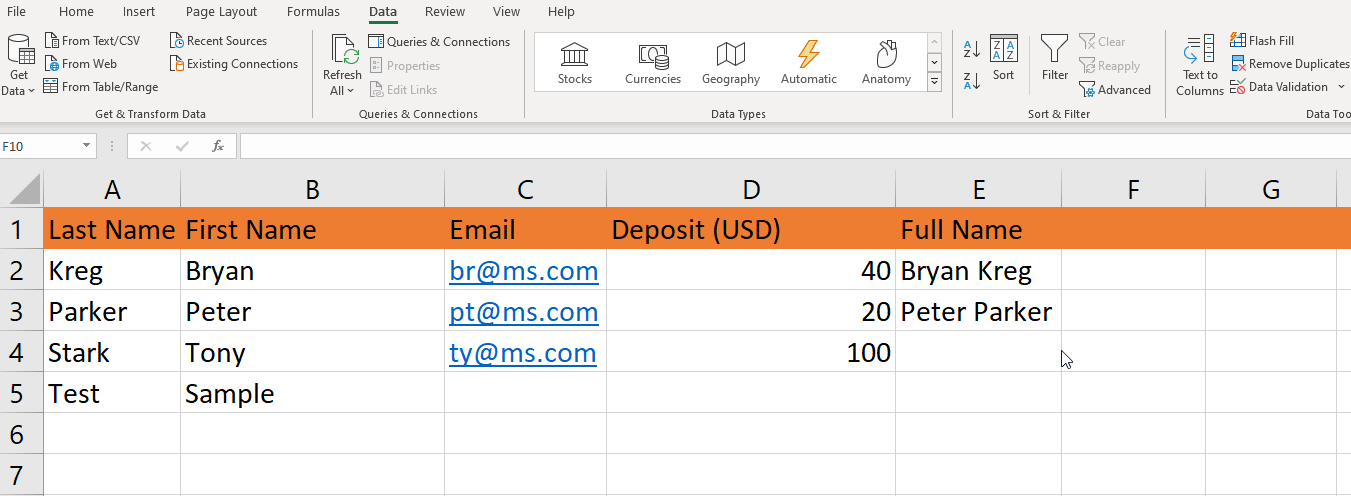Select the Stocks data type
This screenshot has width=1351, height=496.
575,62
